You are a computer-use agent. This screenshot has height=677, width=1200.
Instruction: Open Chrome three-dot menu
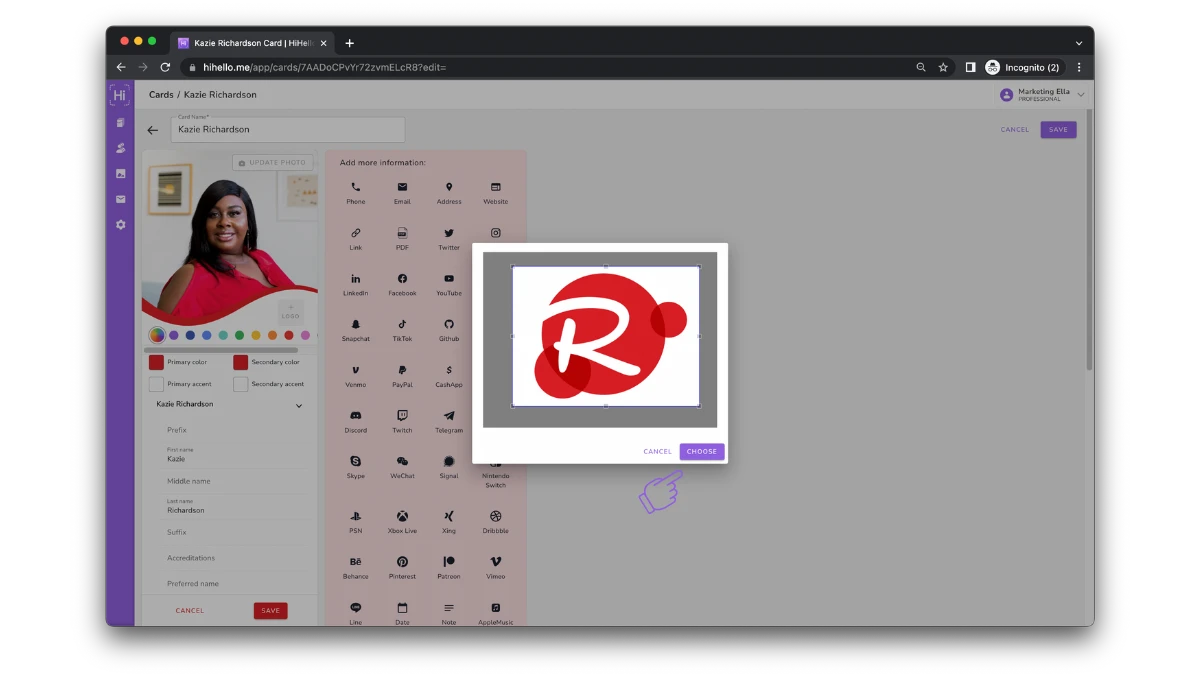pyautogui.click(x=1079, y=67)
